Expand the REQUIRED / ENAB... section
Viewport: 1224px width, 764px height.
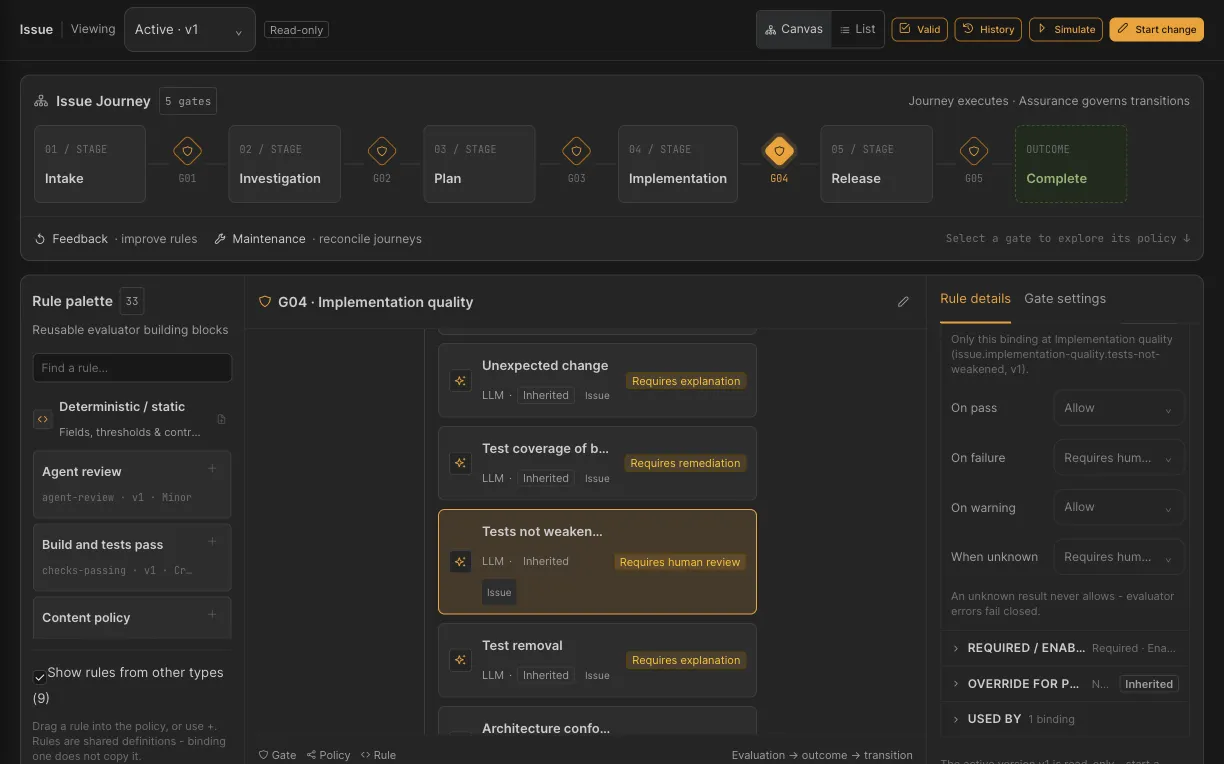click(x=1065, y=648)
